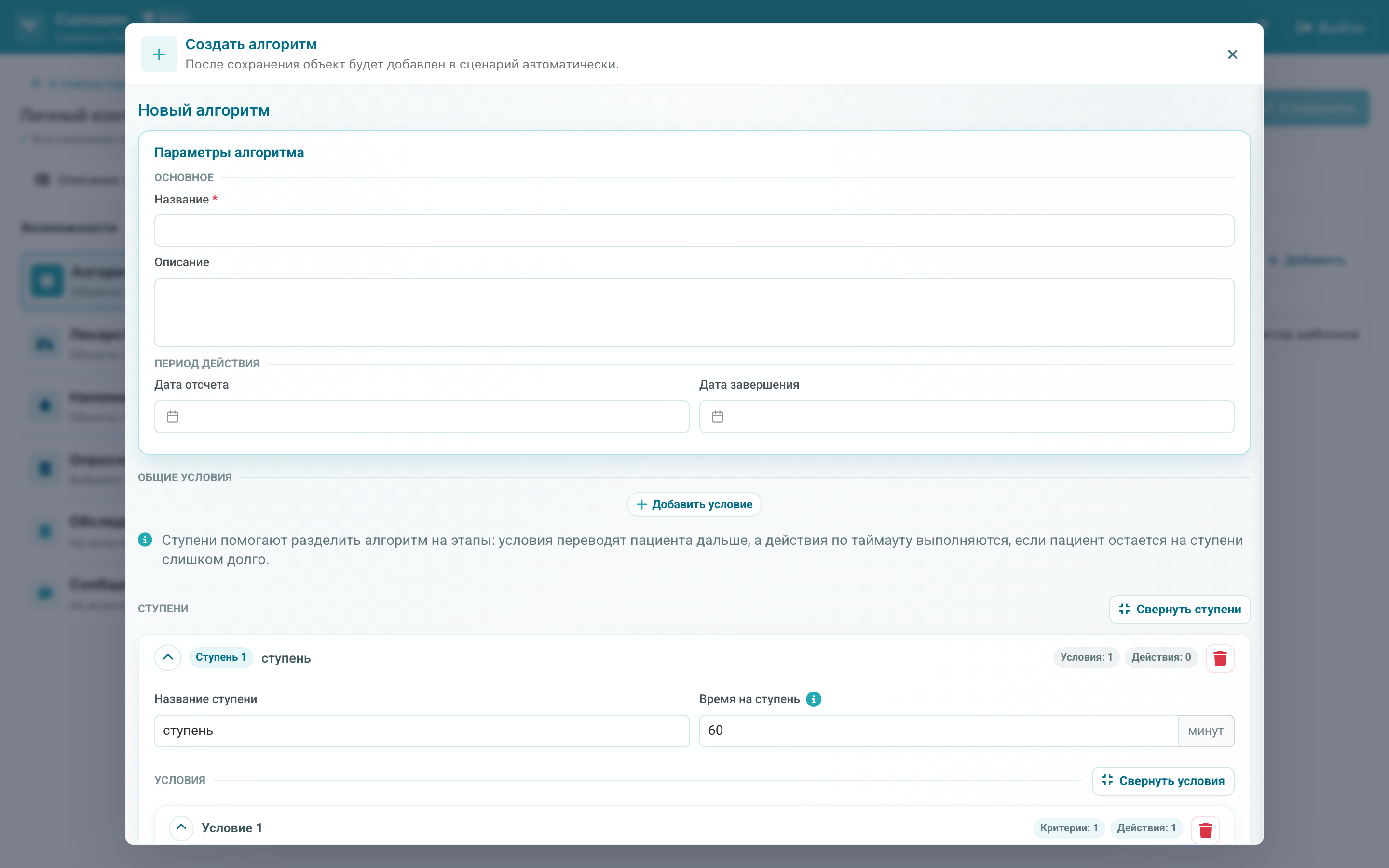Click the Параметры алгоритма heading
Screen dimensions: 1389x868
(229, 153)
